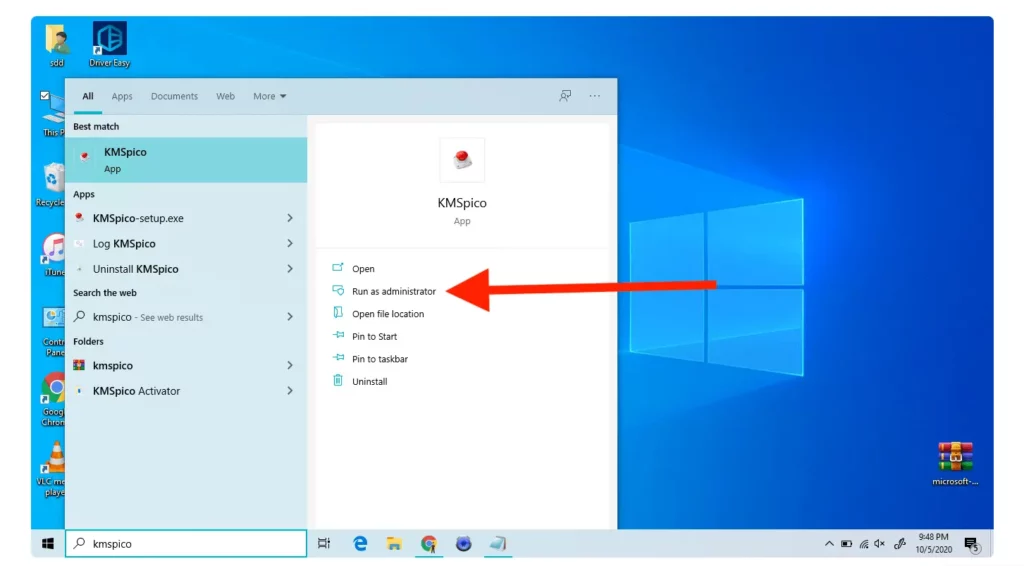Open Task View from the taskbar
1024x566 pixels.
323,543
